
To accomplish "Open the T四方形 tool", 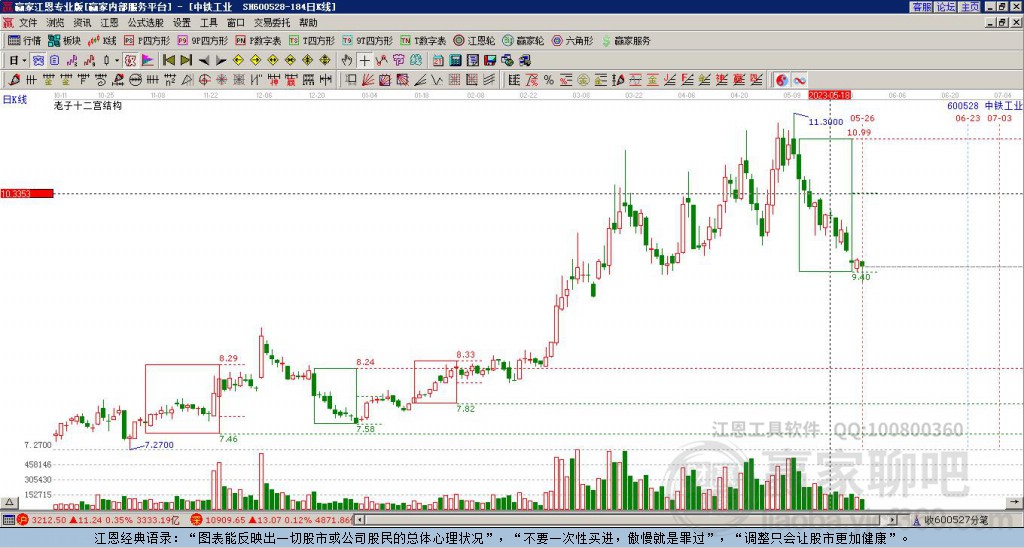I will pos(312,40).
